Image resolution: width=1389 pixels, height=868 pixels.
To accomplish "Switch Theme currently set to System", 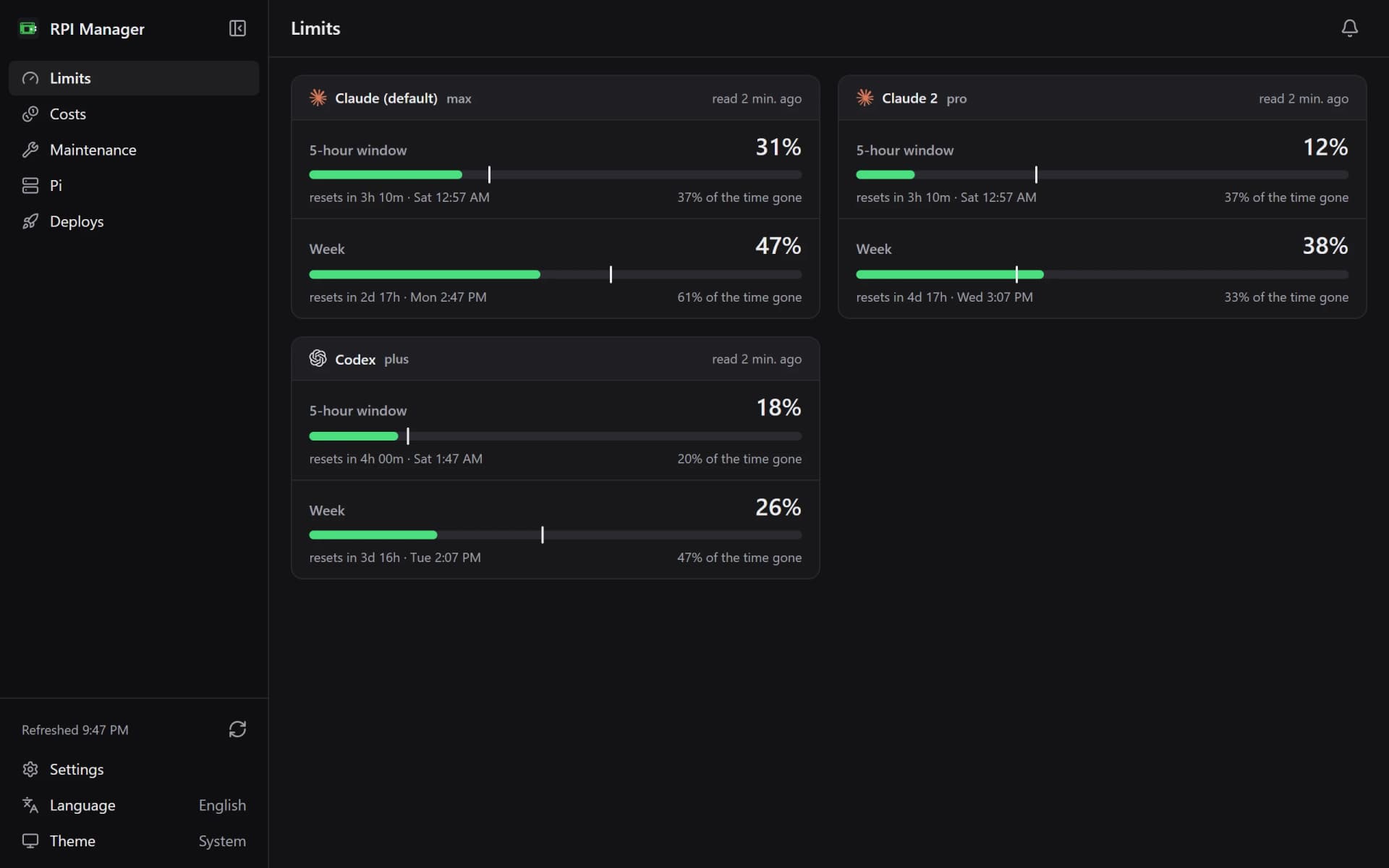I will (x=134, y=841).
